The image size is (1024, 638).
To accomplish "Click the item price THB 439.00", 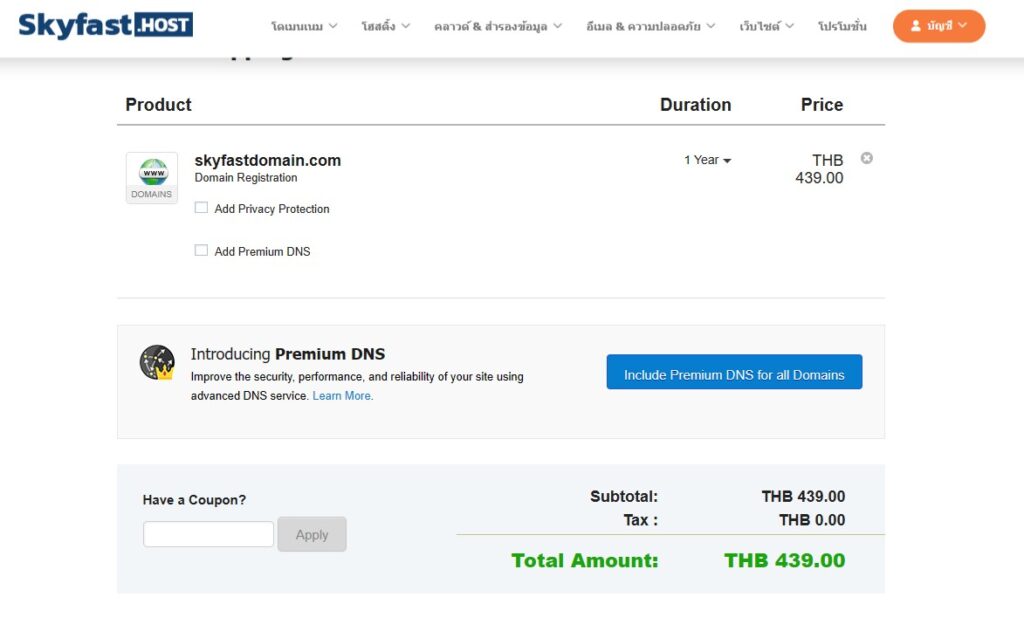I will point(819,169).
